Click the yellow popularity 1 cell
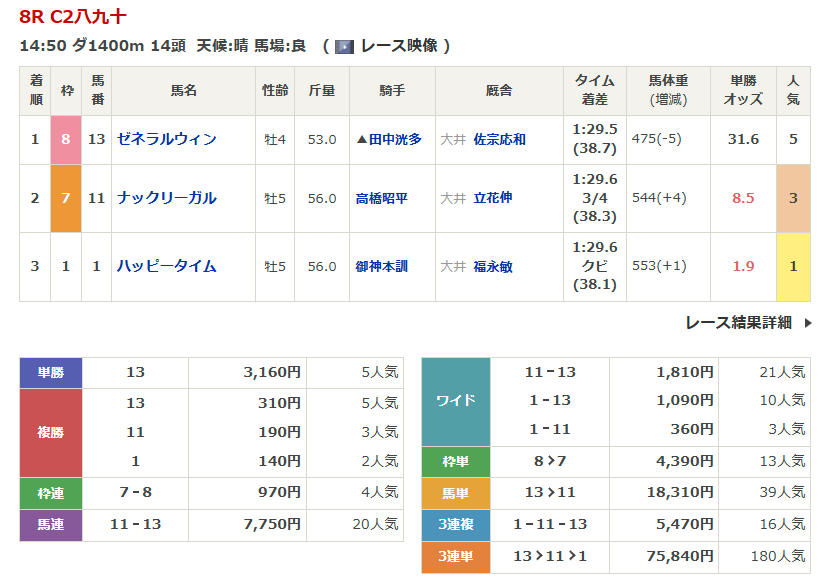 tap(793, 266)
